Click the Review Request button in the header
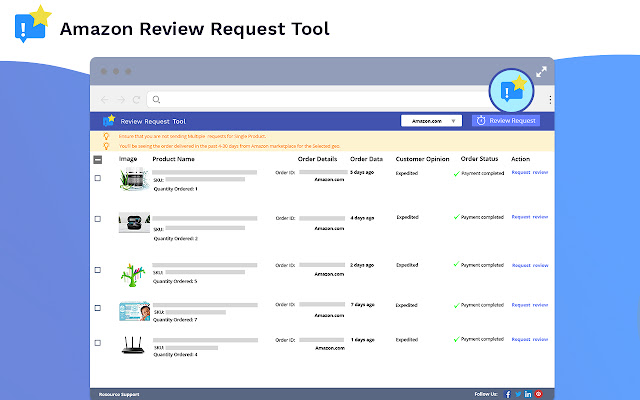 (506, 120)
